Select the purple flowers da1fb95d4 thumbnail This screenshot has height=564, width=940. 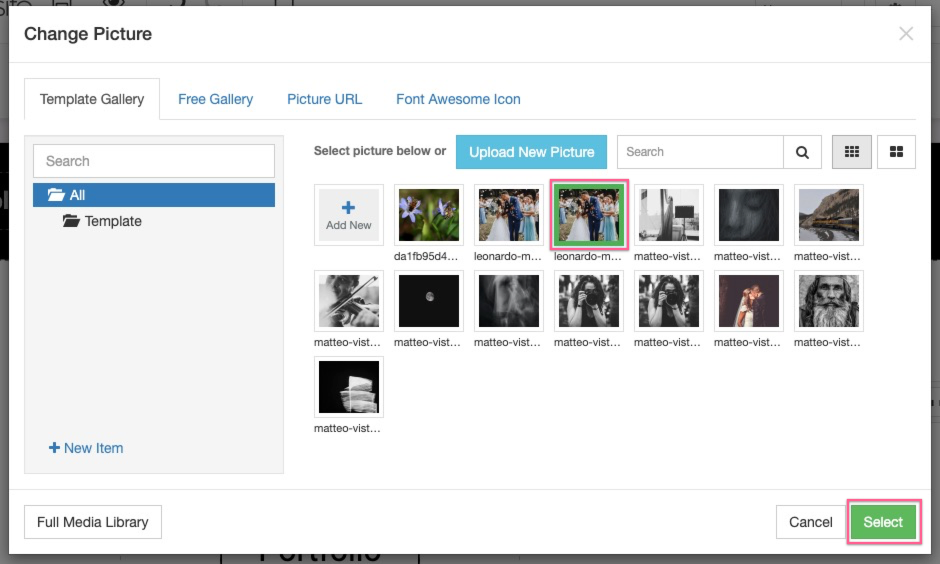pos(429,215)
